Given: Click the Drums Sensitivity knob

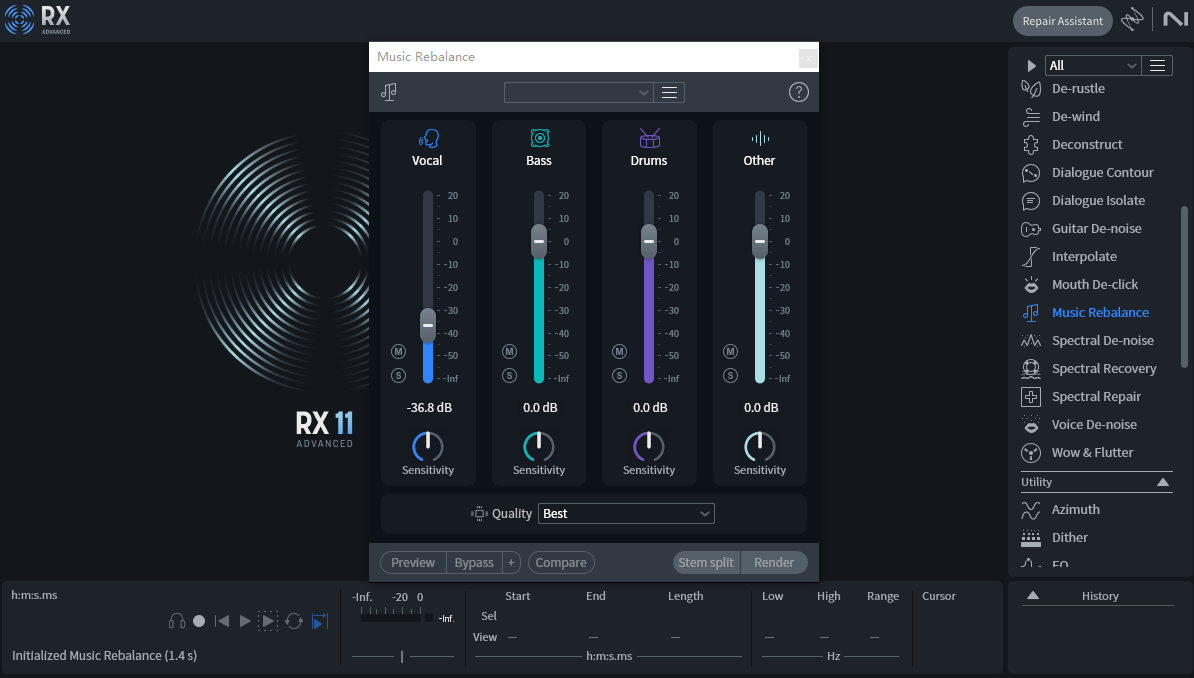Looking at the screenshot, I should pos(649,446).
